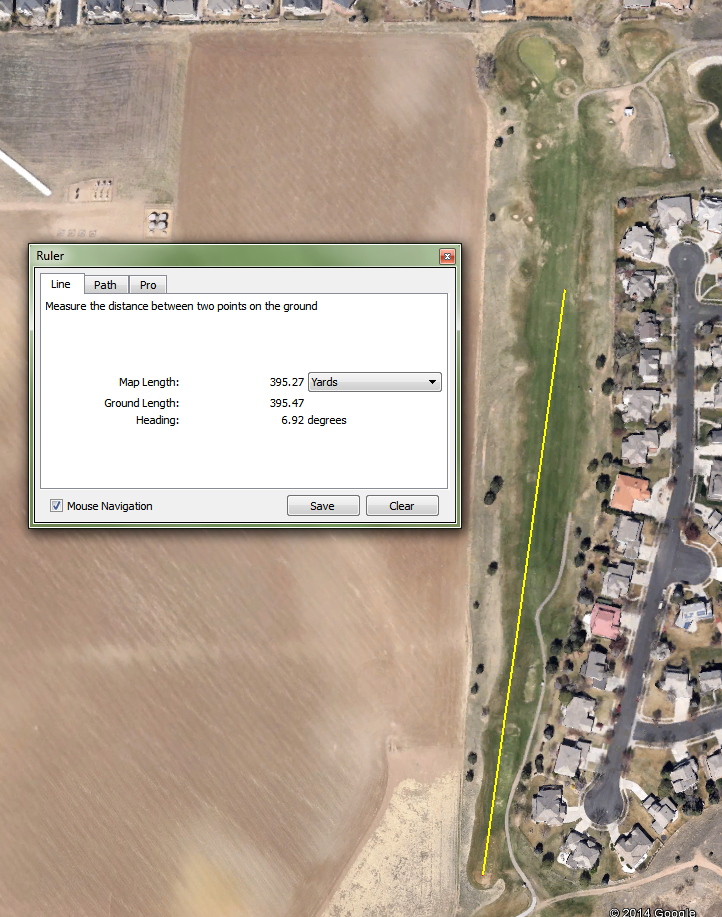
Task: Click the Map Length label
Action: coord(148,382)
